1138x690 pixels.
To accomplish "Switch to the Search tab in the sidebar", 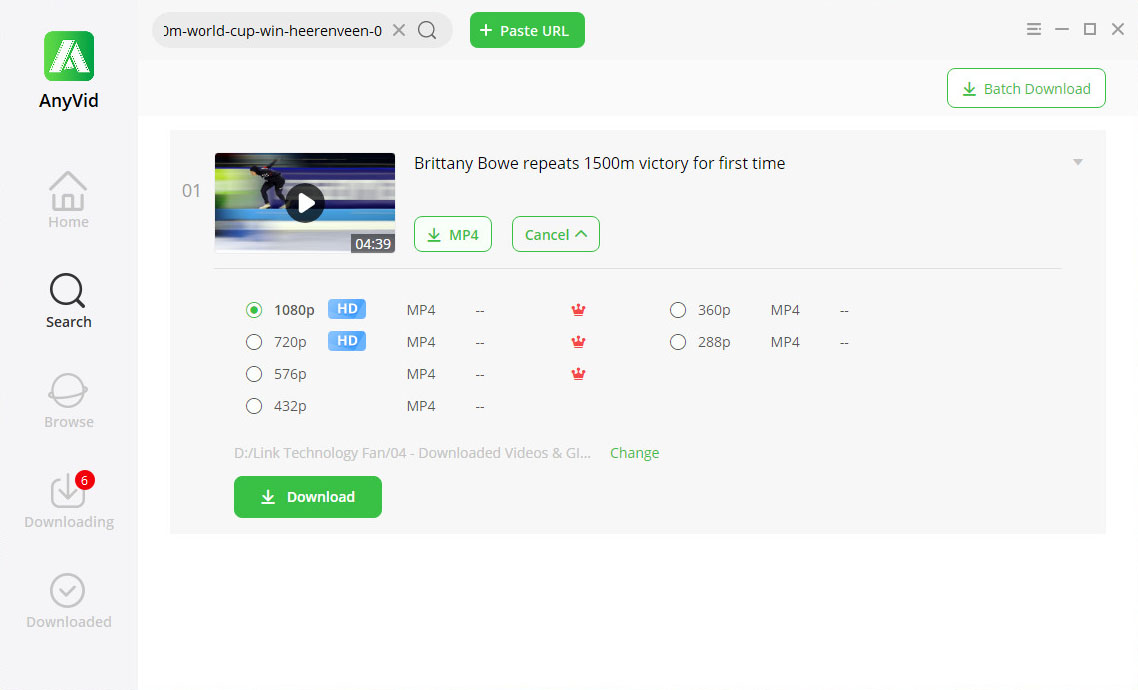I will (x=68, y=300).
